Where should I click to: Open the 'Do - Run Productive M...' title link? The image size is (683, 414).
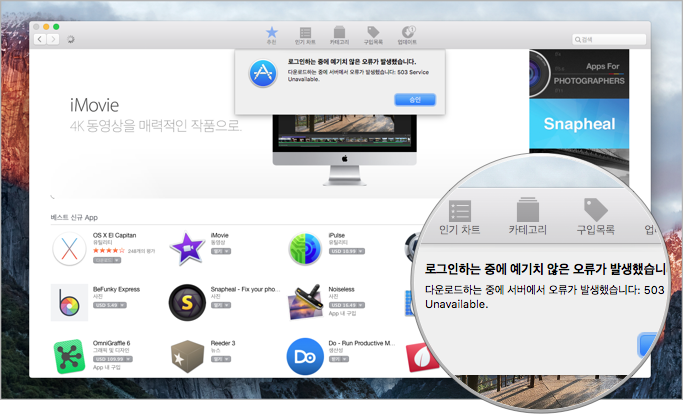[362, 343]
